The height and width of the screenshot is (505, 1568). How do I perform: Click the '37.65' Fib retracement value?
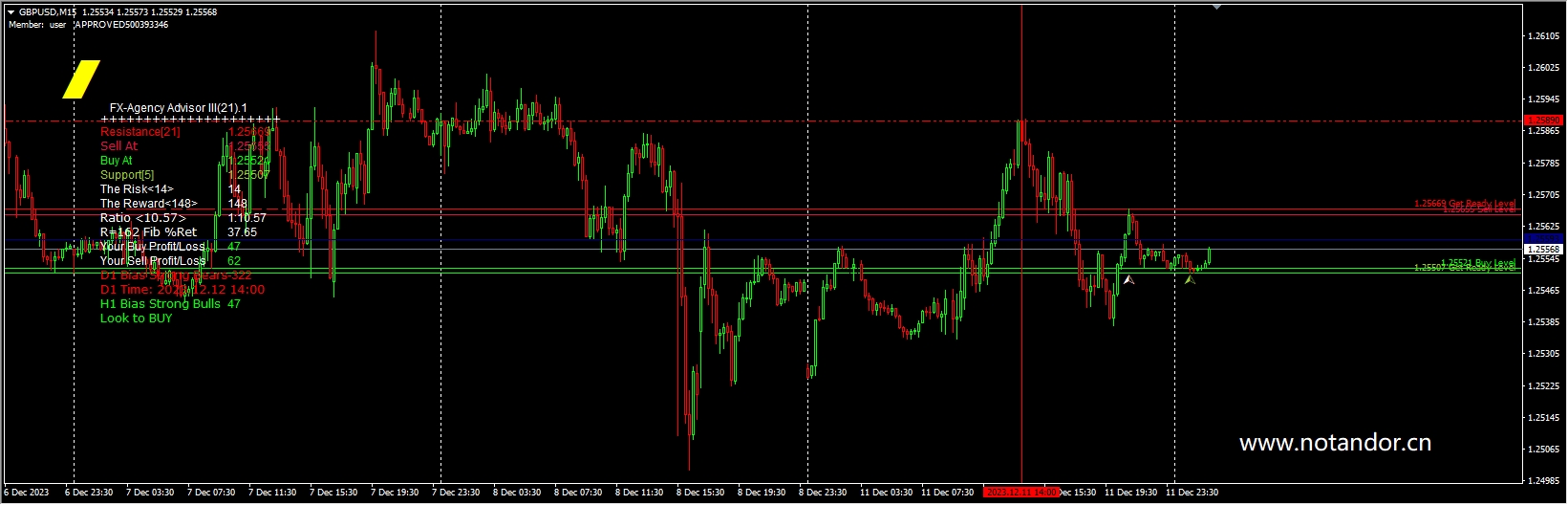[242, 232]
